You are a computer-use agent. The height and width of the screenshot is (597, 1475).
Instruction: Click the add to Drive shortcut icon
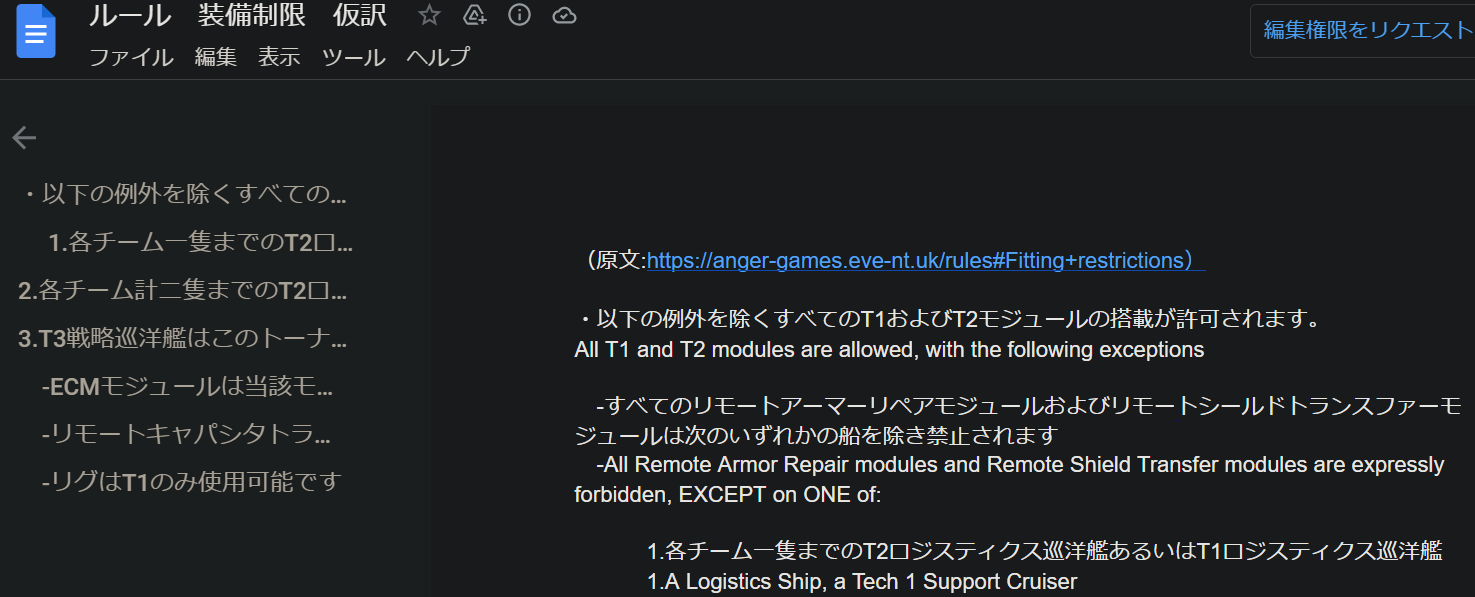pos(475,15)
